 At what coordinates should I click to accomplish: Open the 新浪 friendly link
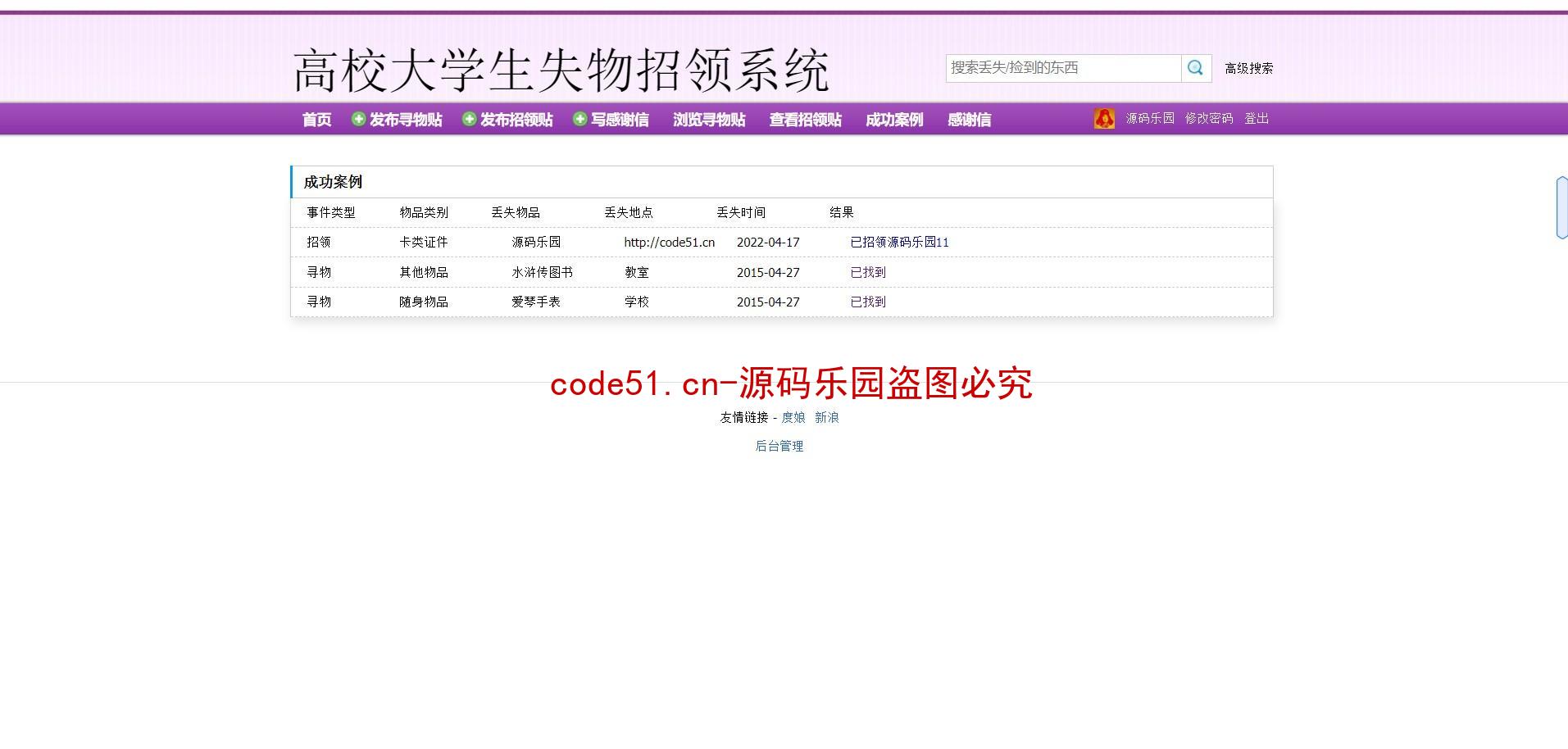[827, 417]
